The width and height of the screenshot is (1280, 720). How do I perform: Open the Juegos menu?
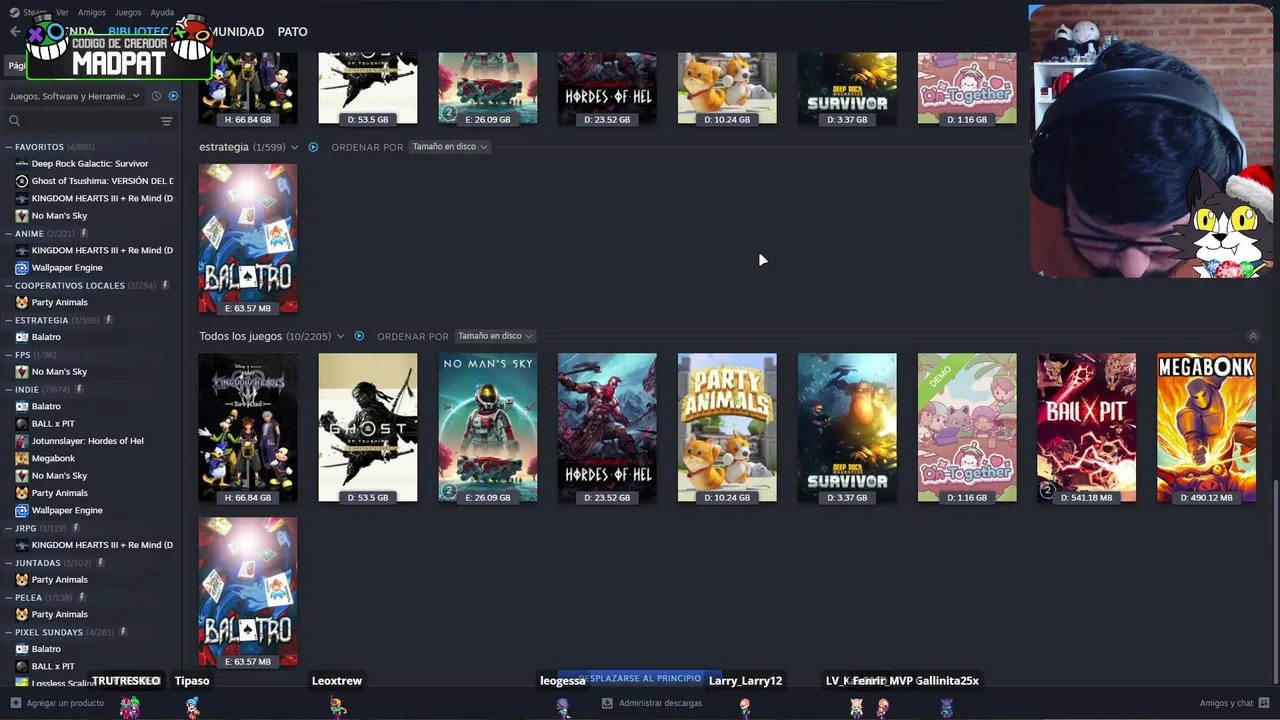coord(128,12)
